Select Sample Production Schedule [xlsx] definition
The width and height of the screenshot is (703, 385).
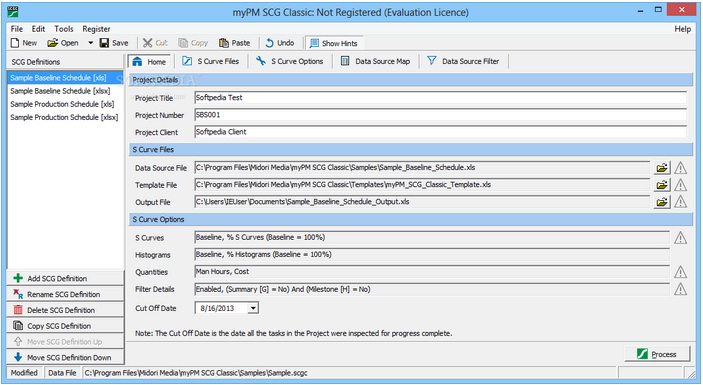point(65,117)
